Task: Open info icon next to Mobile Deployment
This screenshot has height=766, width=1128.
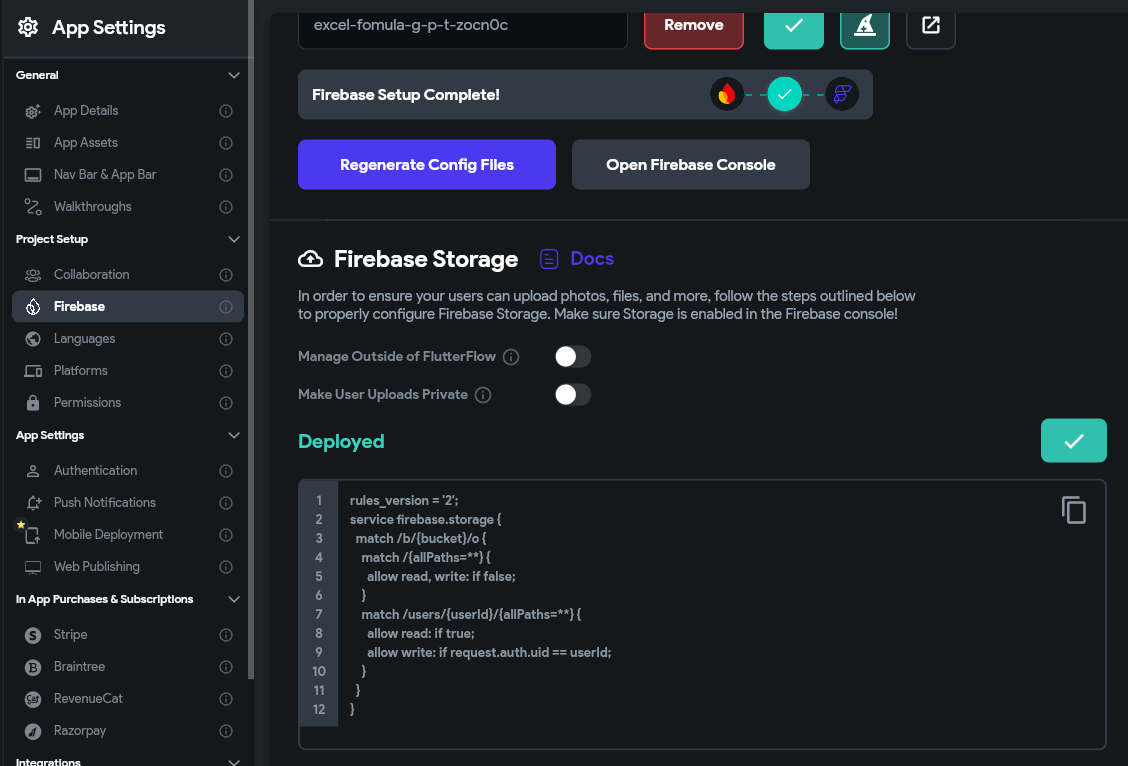Action: (226, 535)
